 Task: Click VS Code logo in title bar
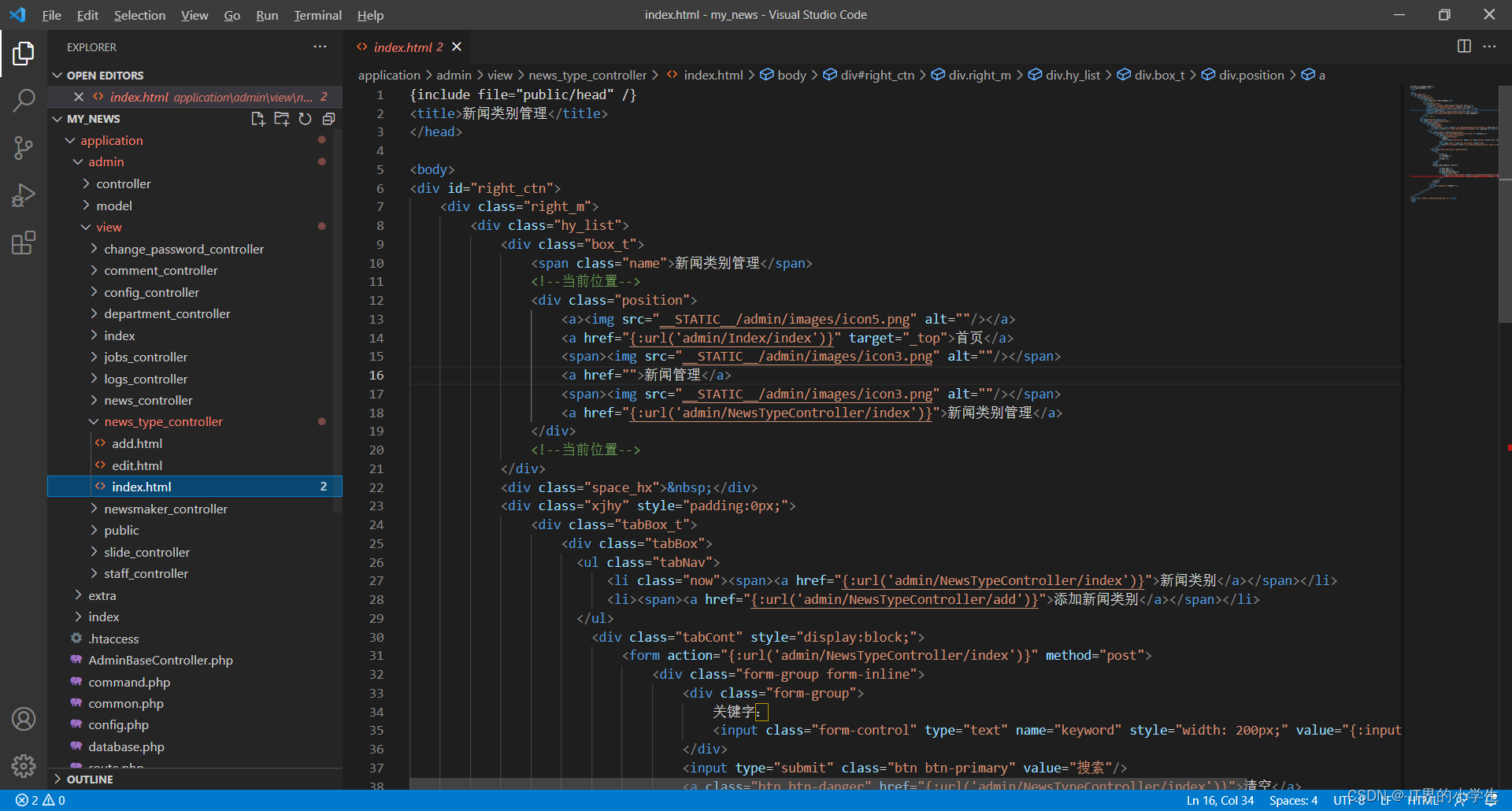17,15
